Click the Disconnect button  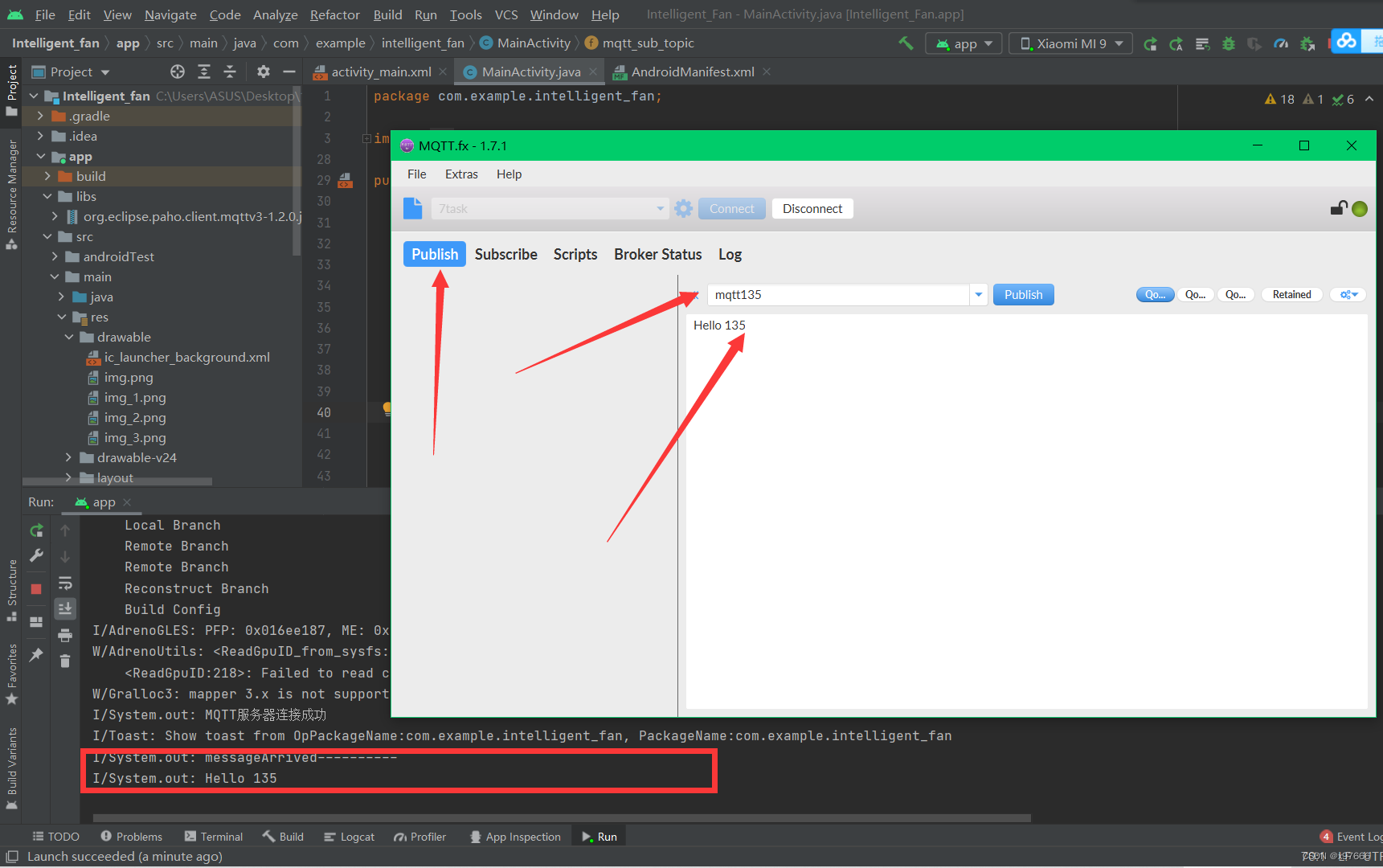tap(812, 209)
